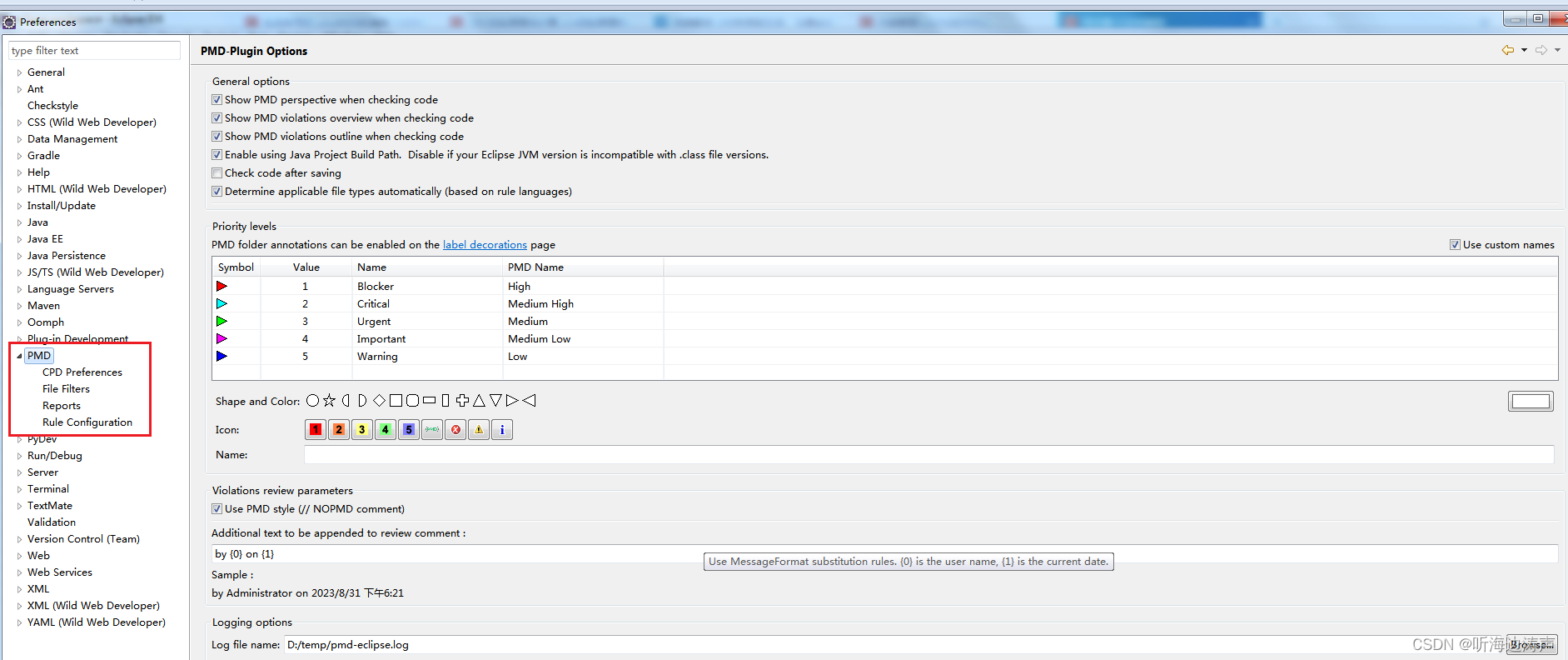The width and height of the screenshot is (1568, 660).
Task: Choose the green PMD logo icon
Action: [432, 429]
